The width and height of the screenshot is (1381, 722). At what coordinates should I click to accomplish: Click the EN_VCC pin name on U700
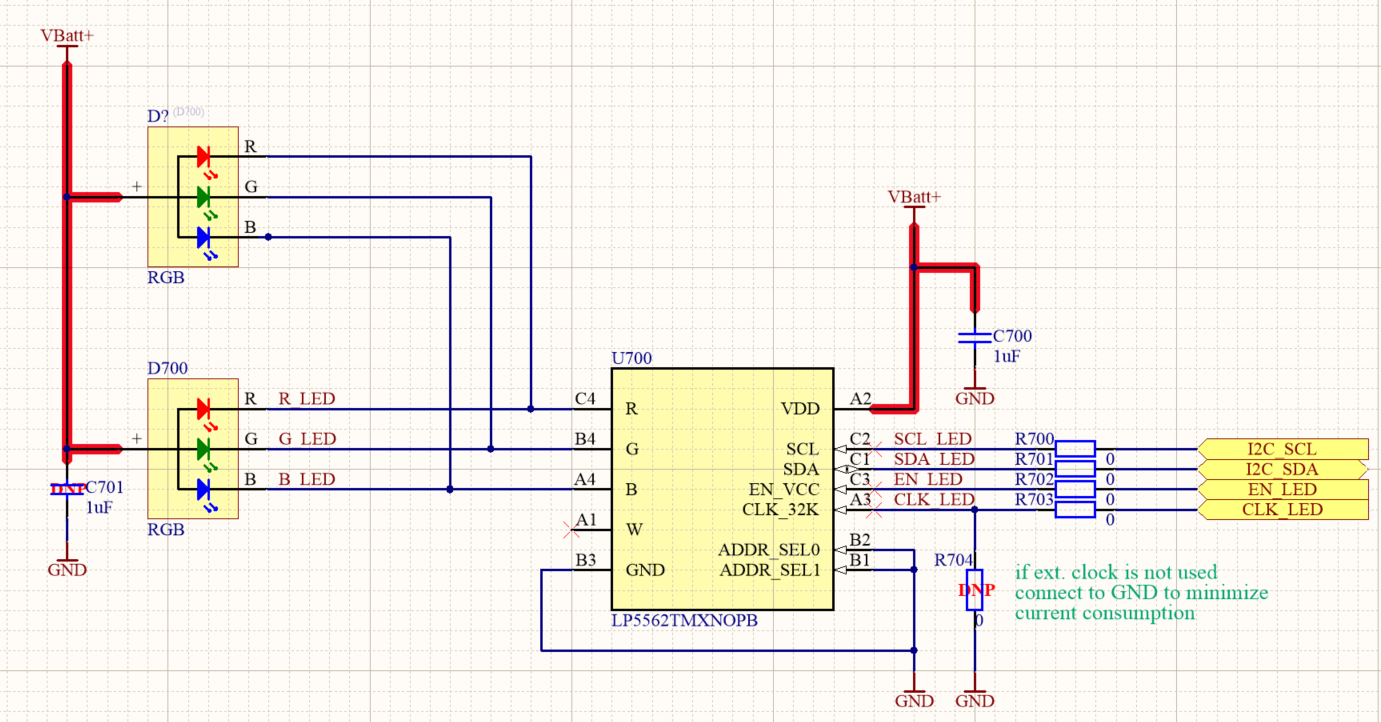point(784,490)
